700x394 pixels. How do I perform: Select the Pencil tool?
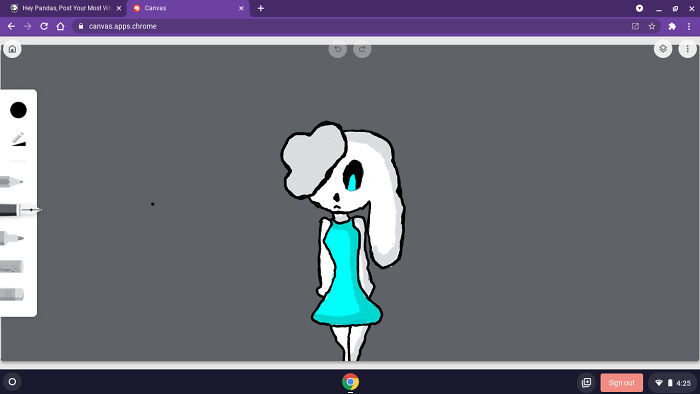(11, 182)
